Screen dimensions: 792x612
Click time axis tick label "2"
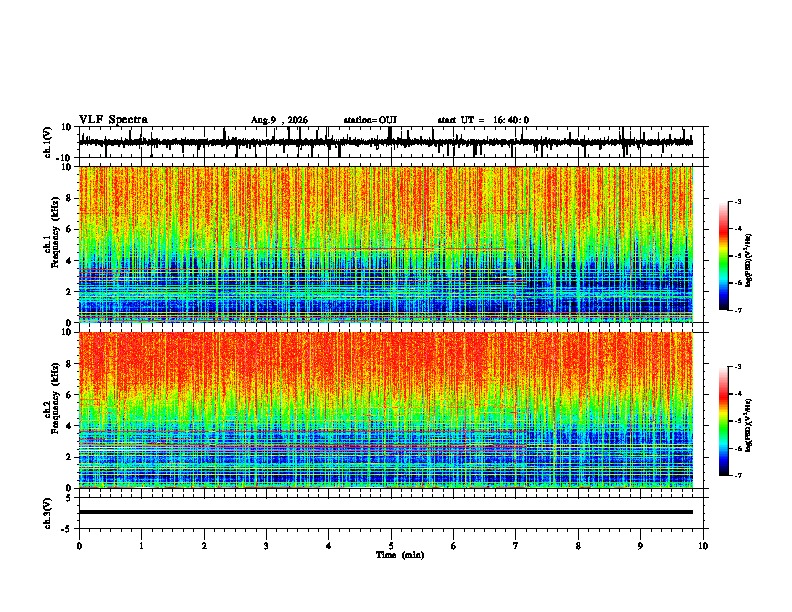(204, 546)
